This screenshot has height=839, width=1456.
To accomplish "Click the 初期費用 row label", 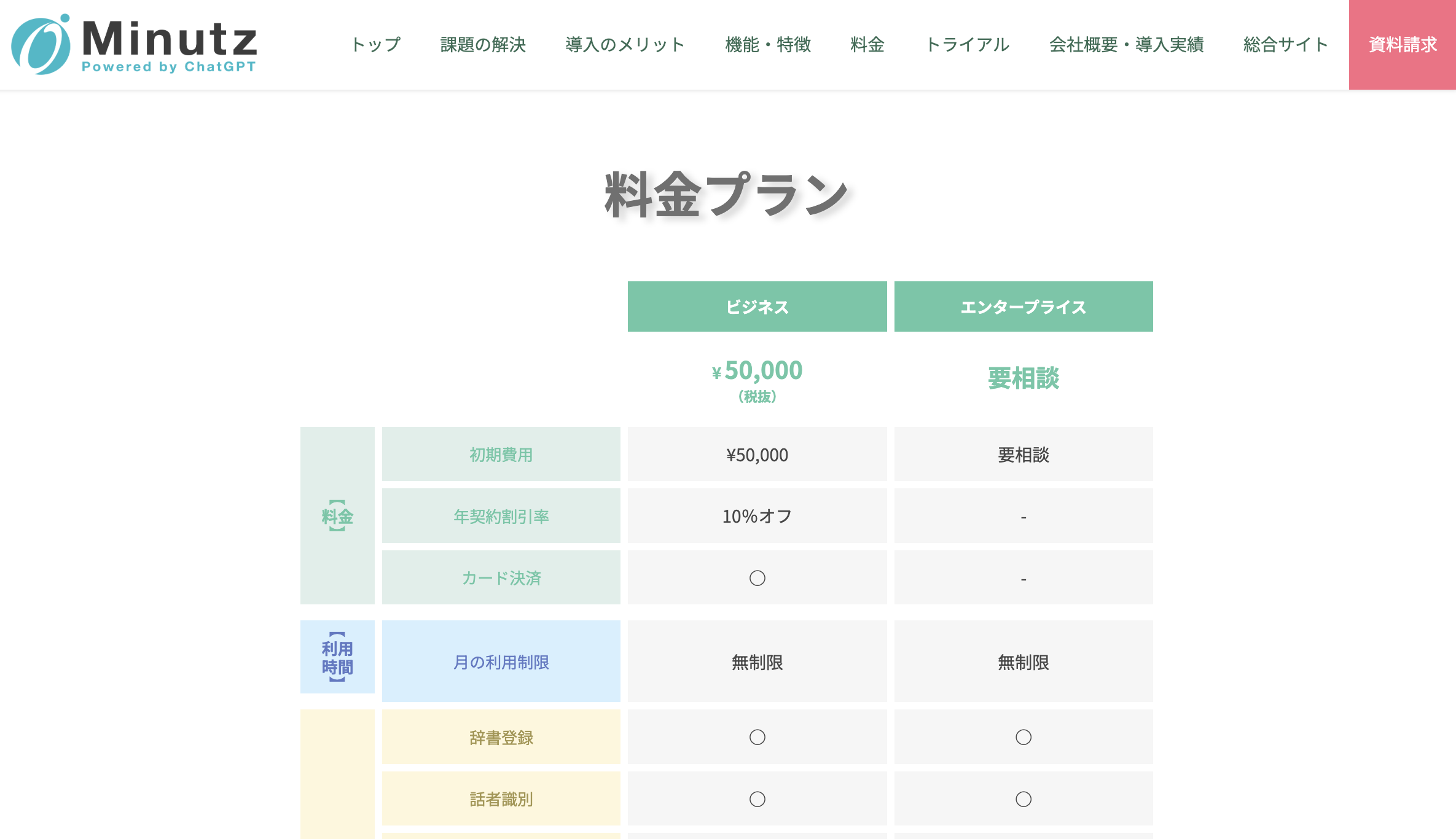I will coord(501,455).
